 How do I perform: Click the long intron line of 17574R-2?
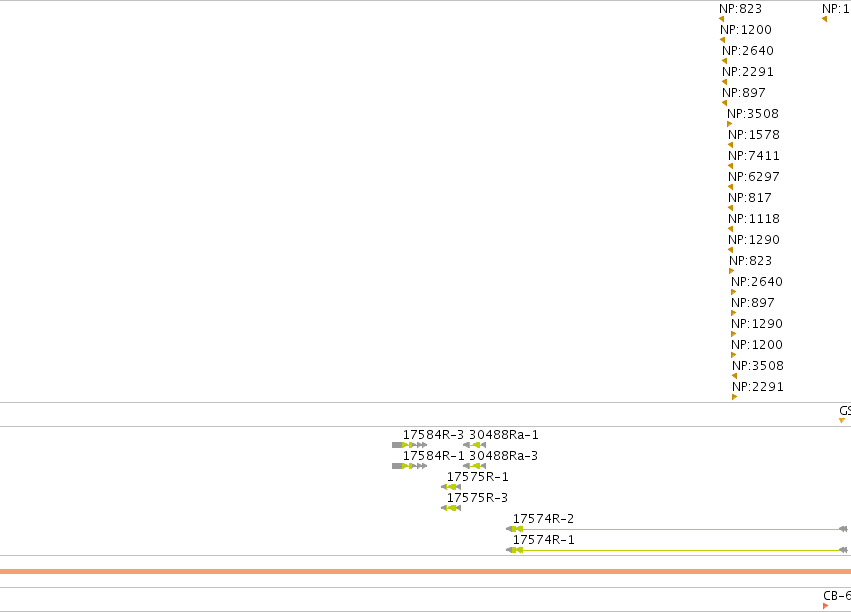[x=681, y=529]
